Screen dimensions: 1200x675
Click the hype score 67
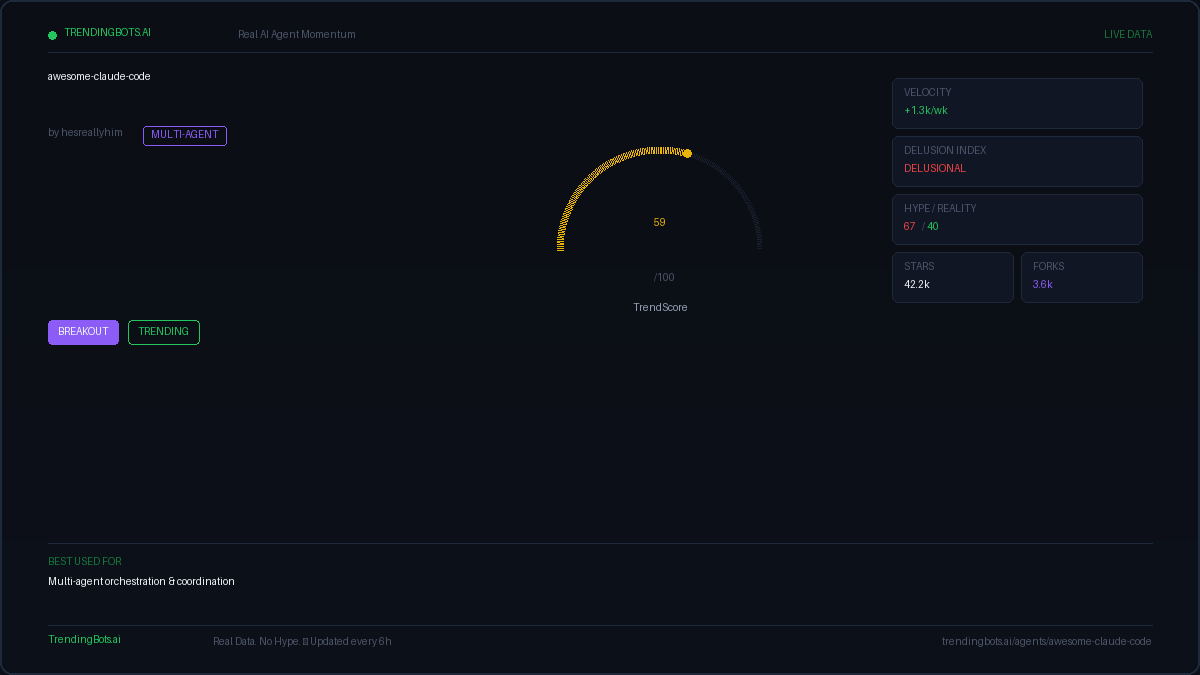910,226
